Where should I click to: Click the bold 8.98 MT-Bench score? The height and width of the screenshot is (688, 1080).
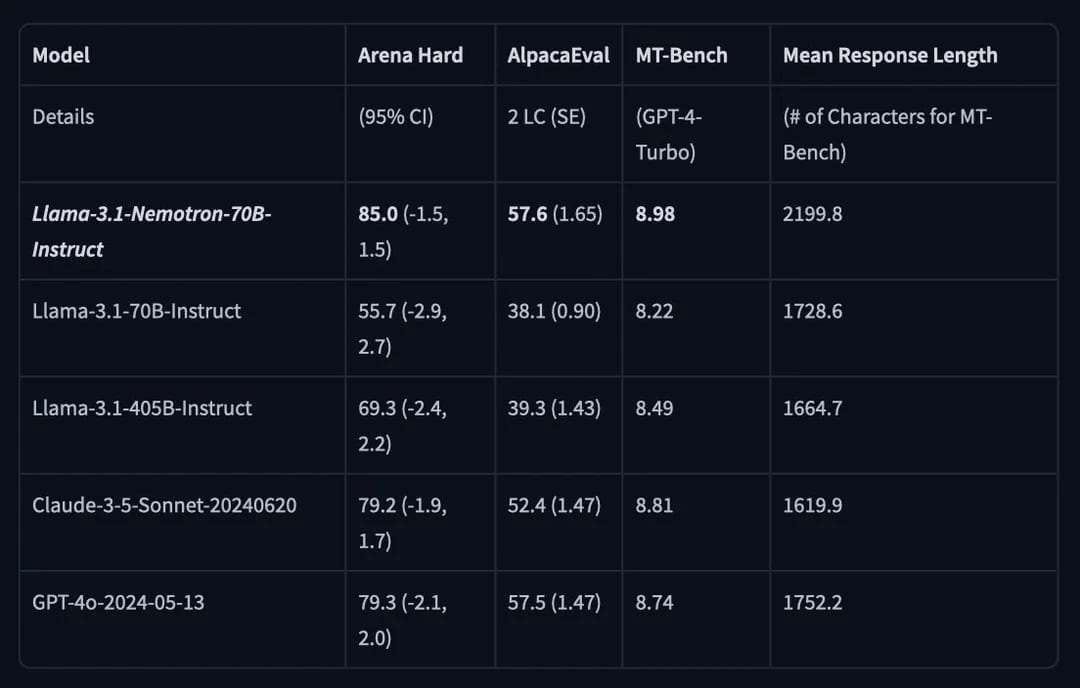pos(655,214)
